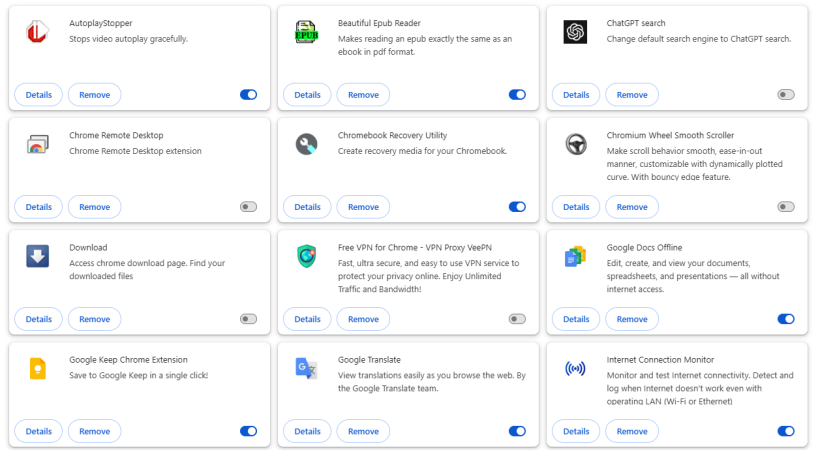
Task: View Details of ChatGPT search
Action: coord(576,95)
